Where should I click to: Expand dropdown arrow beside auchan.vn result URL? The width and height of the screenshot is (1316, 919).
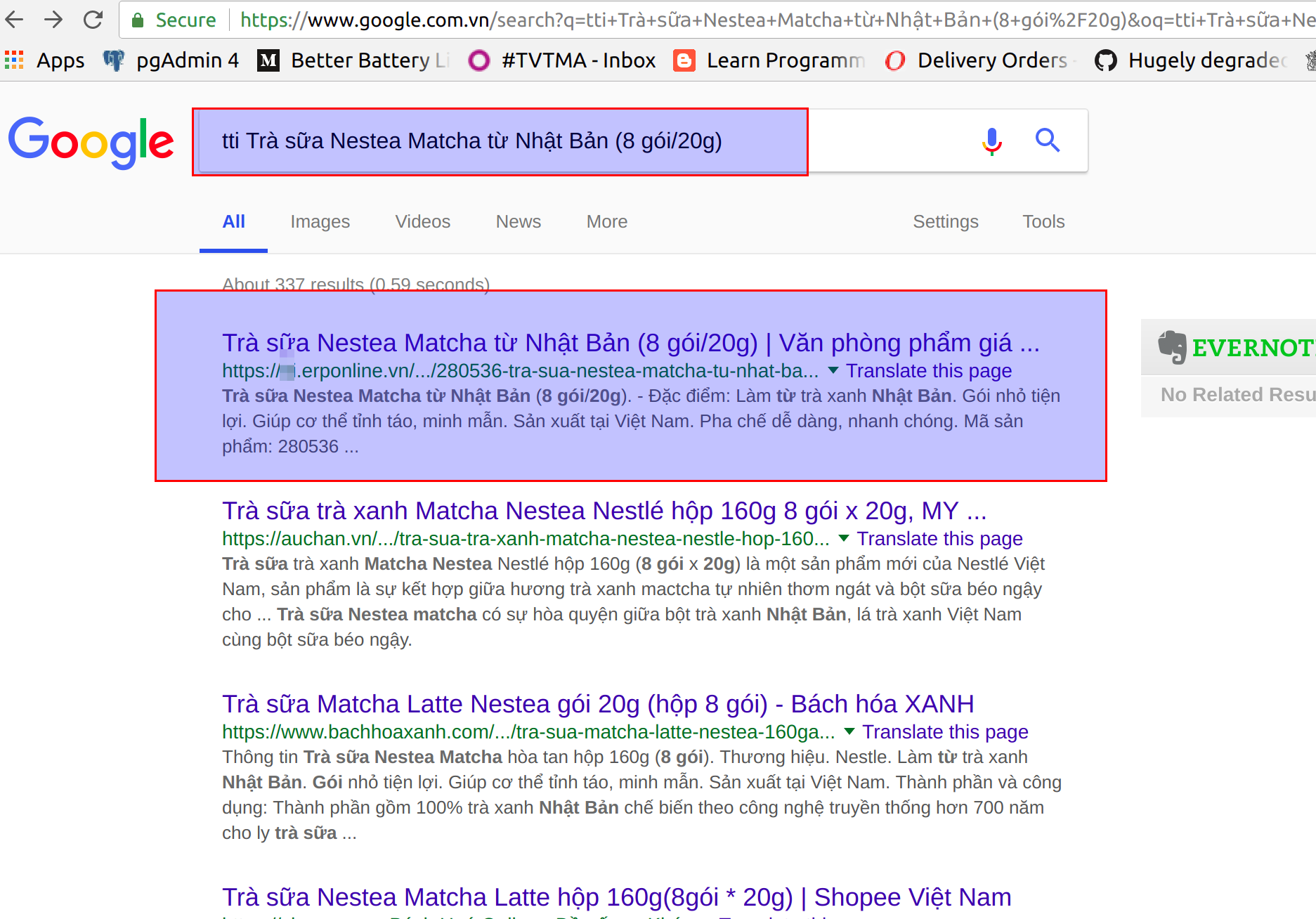[x=844, y=538]
